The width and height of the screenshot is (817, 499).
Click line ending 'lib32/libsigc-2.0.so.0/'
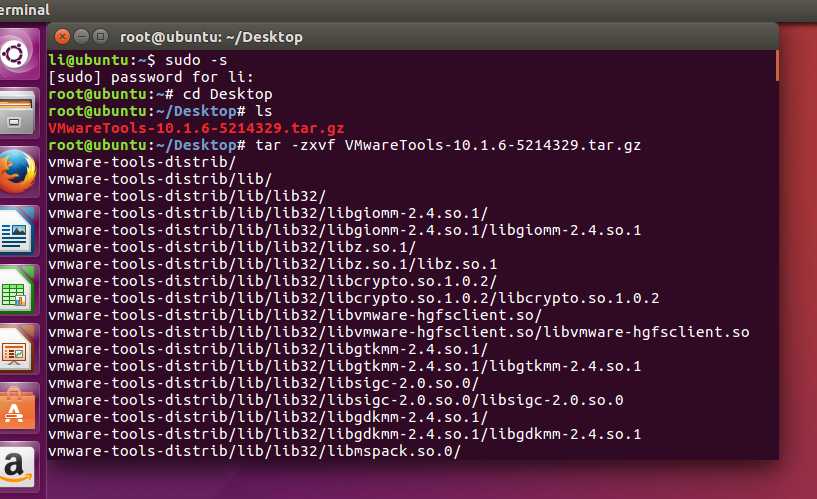pos(264,383)
